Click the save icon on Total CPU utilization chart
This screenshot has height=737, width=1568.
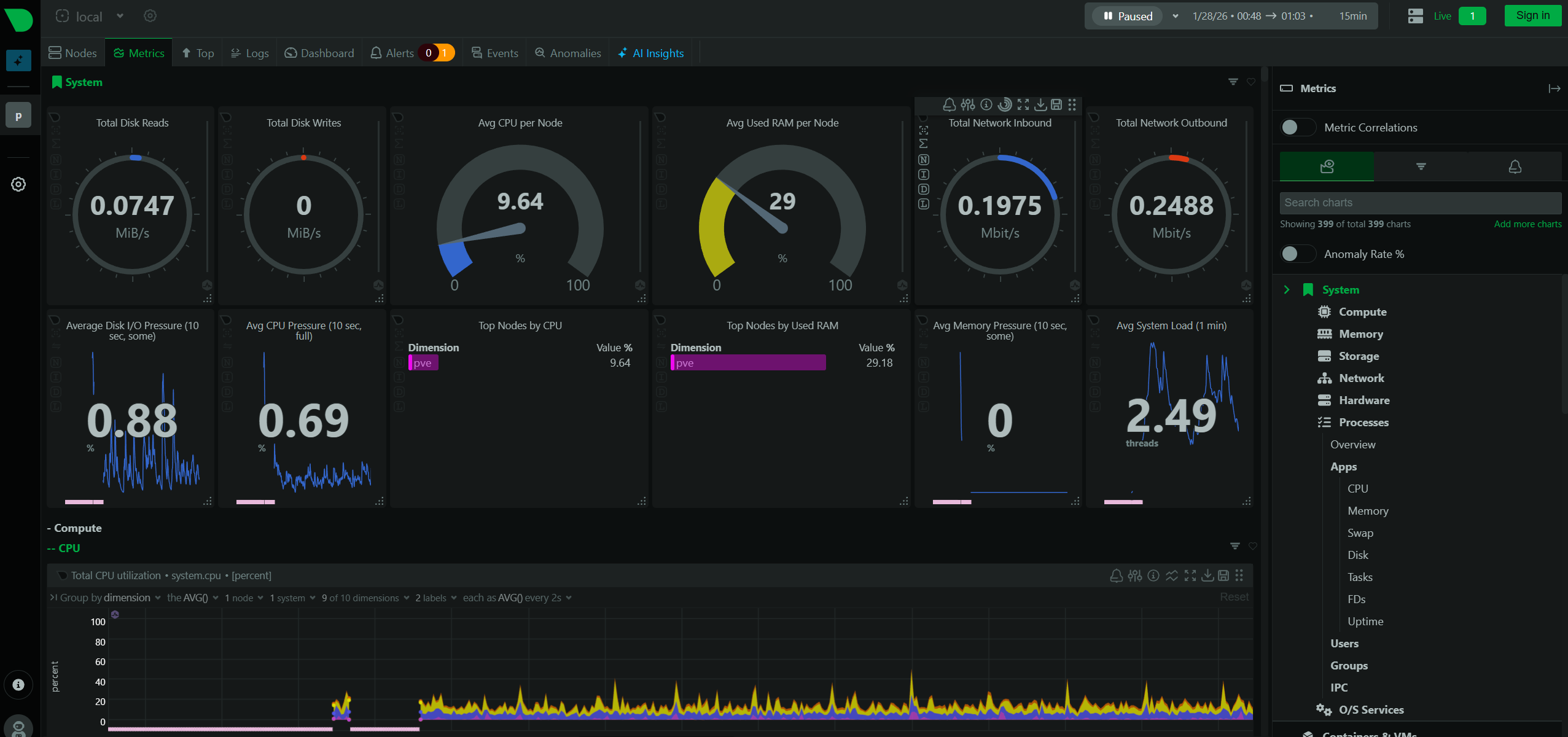coord(1223,575)
